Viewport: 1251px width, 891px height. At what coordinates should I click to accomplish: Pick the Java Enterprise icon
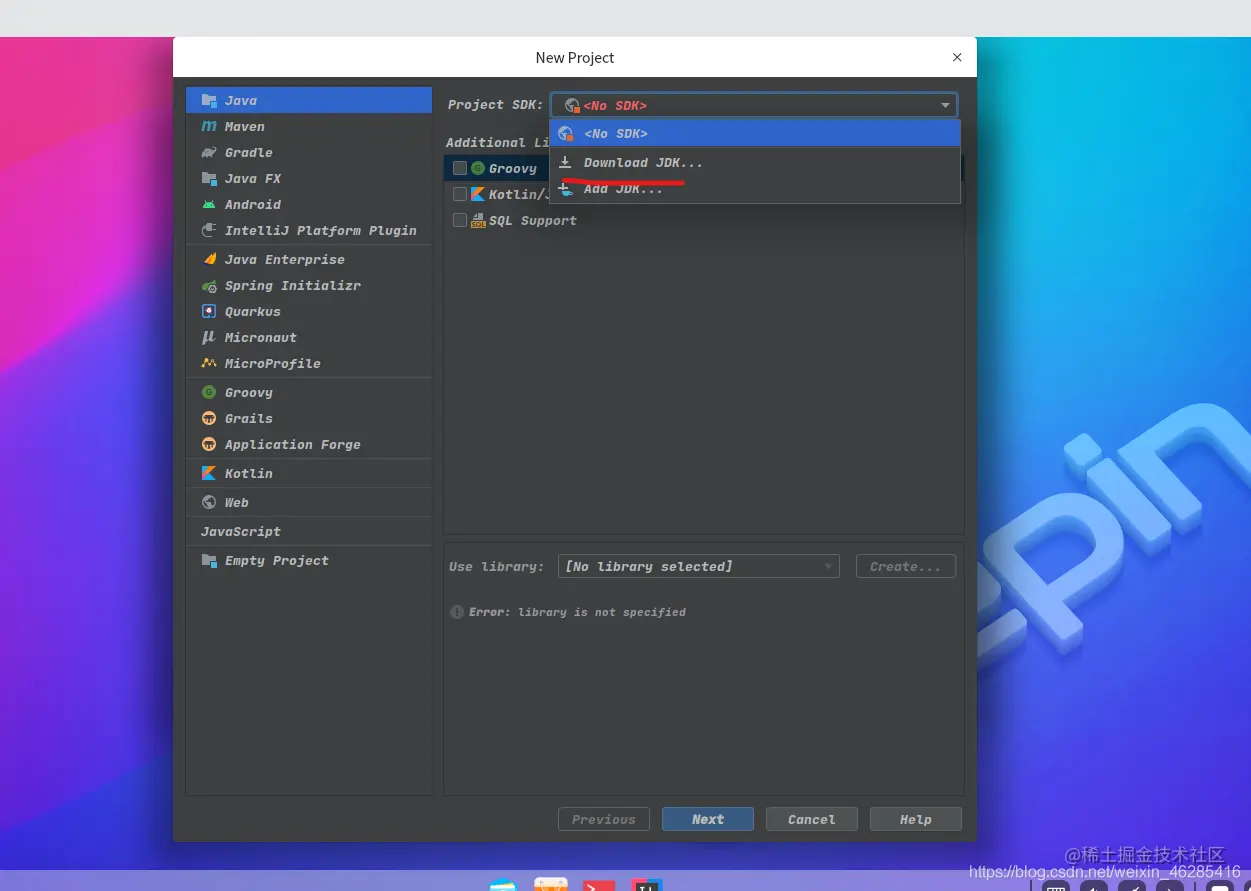[x=209, y=259]
